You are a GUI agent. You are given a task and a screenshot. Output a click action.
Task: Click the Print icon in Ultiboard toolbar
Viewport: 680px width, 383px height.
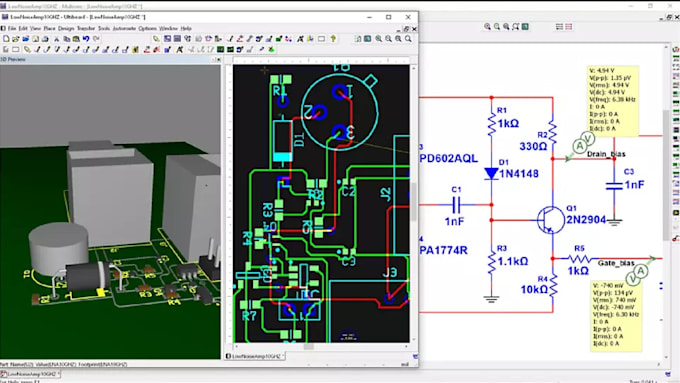point(45,39)
